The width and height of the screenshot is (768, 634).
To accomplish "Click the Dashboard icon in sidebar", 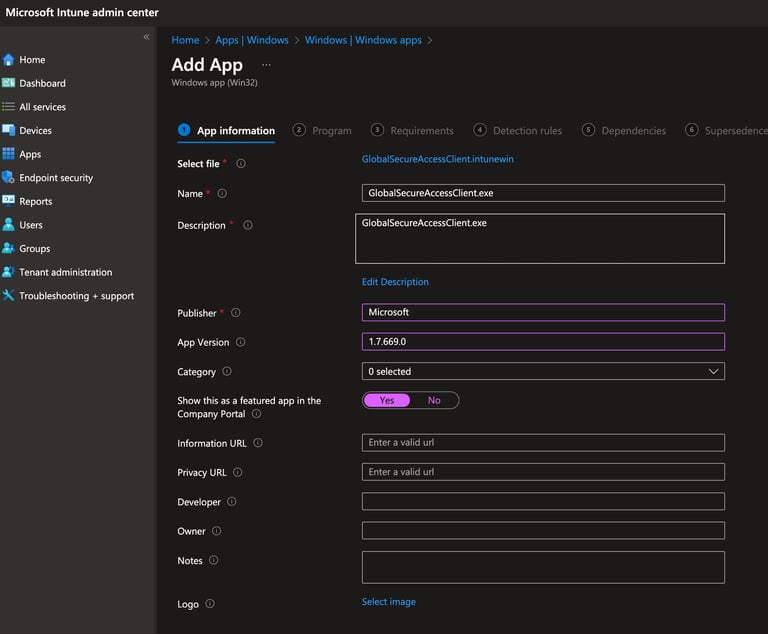I will pyautogui.click(x=8, y=83).
